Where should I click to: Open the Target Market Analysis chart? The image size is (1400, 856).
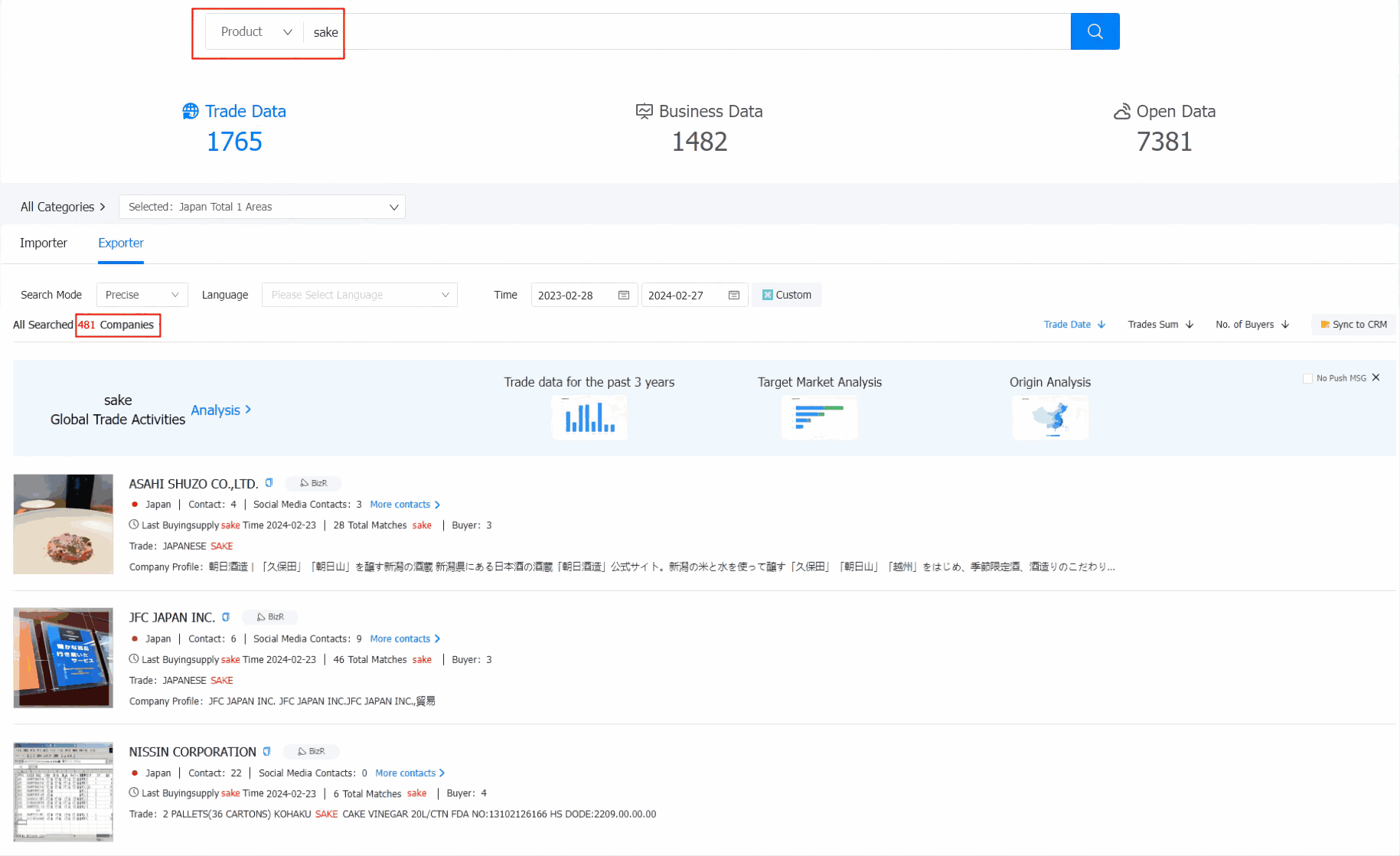(819, 418)
